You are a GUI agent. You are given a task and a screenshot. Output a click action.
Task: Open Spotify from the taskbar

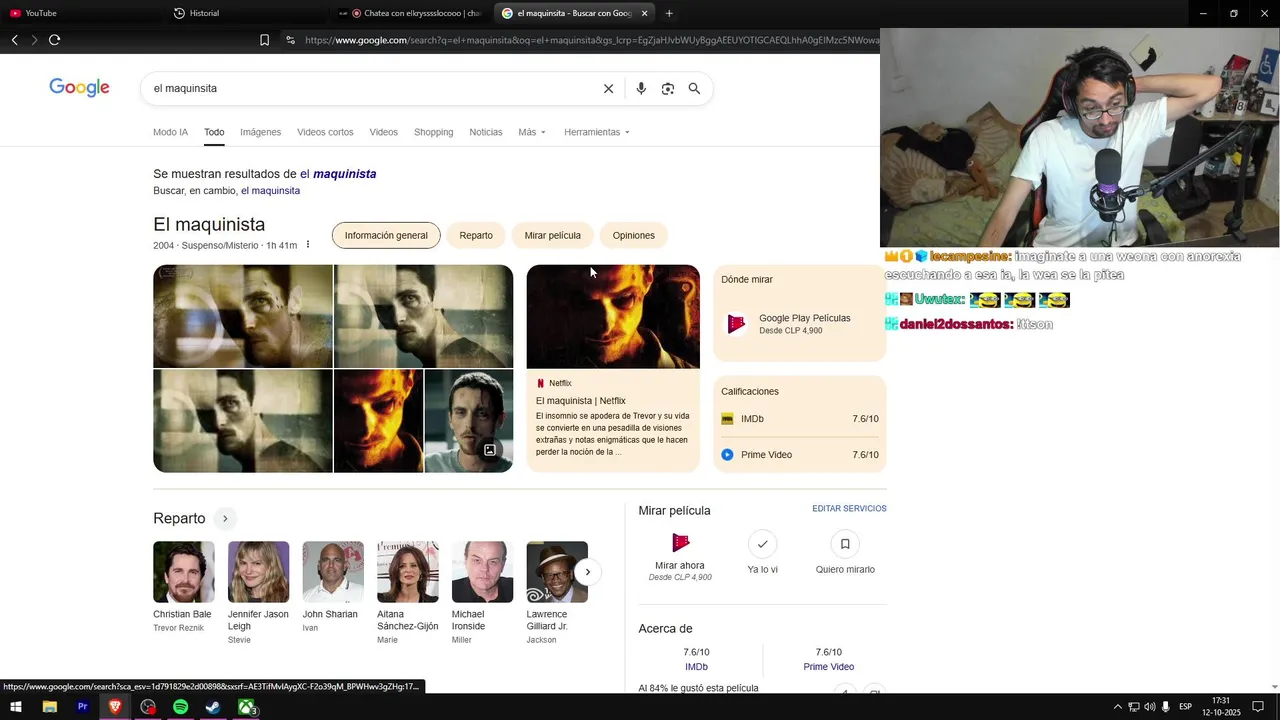point(180,707)
